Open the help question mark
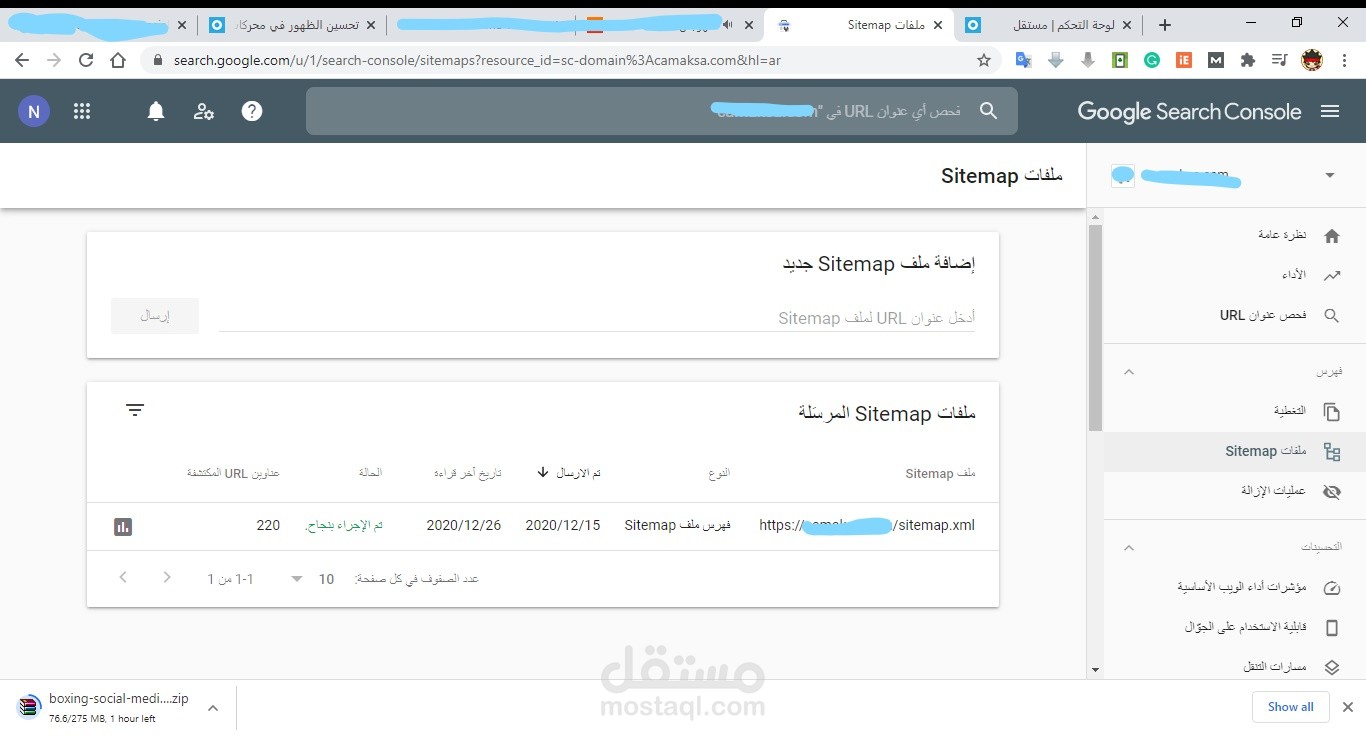The image size is (1366, 736). click(252, 111)
